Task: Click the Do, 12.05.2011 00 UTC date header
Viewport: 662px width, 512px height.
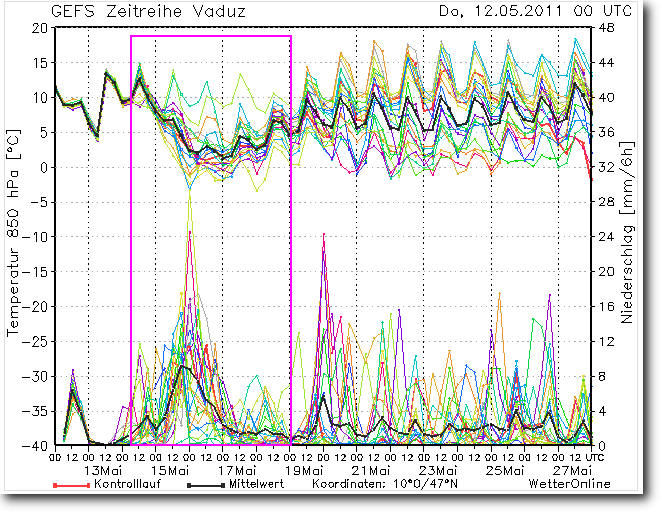Action: 522,12
